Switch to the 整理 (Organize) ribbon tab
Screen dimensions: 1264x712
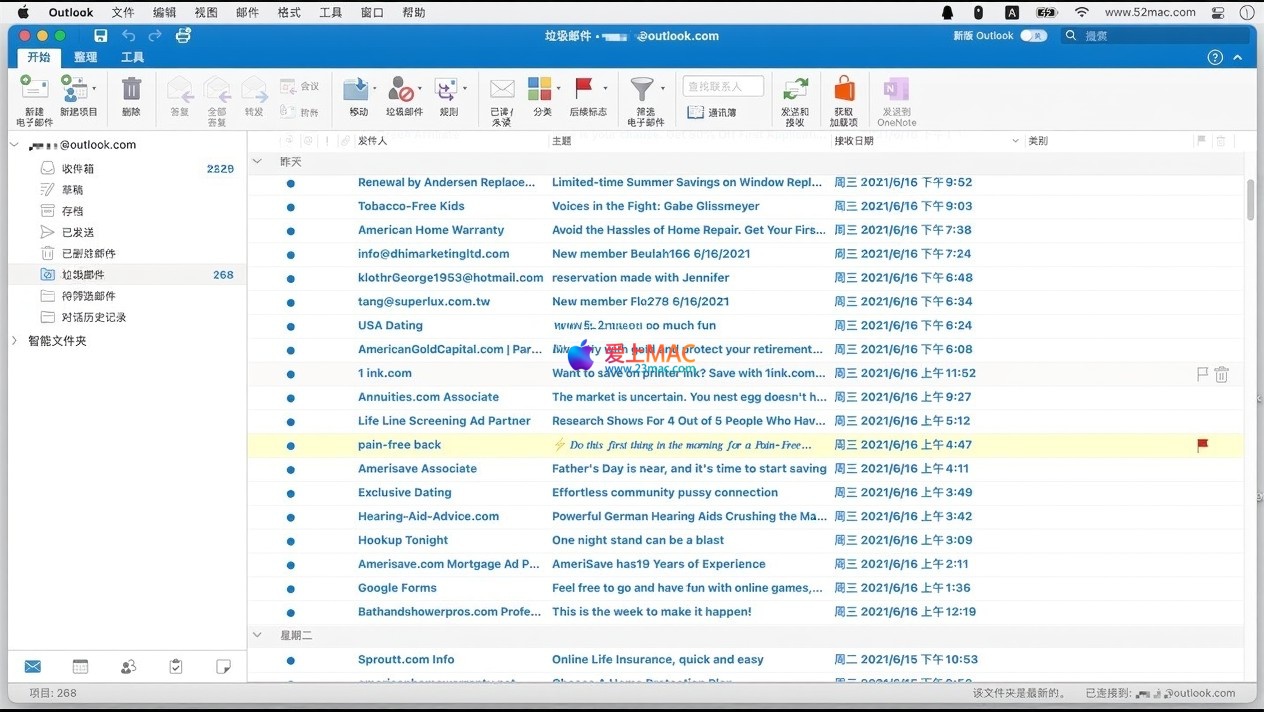(85, 57)
